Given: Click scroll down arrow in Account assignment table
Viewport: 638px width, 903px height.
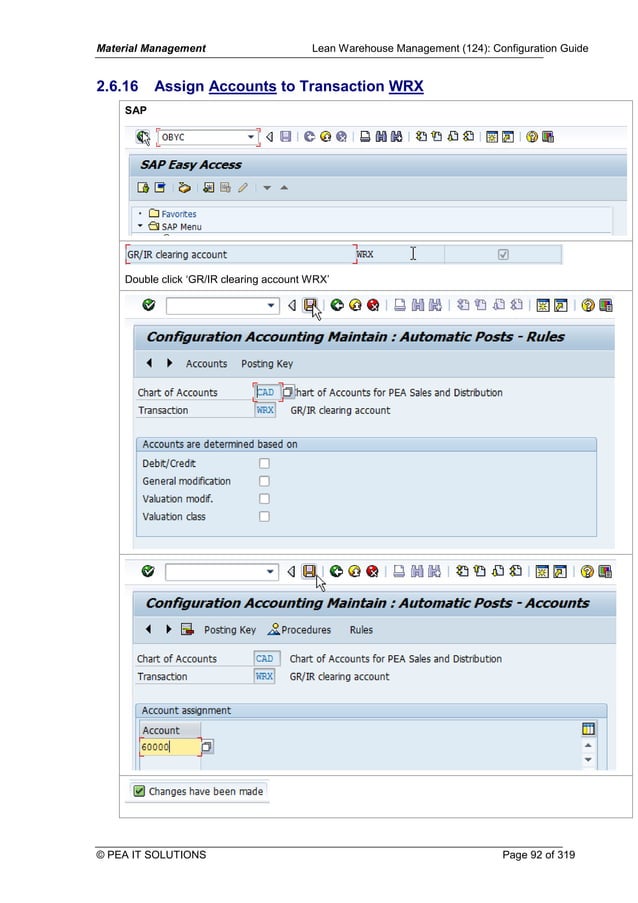Looking at the screenshot, I should (588, 759).
